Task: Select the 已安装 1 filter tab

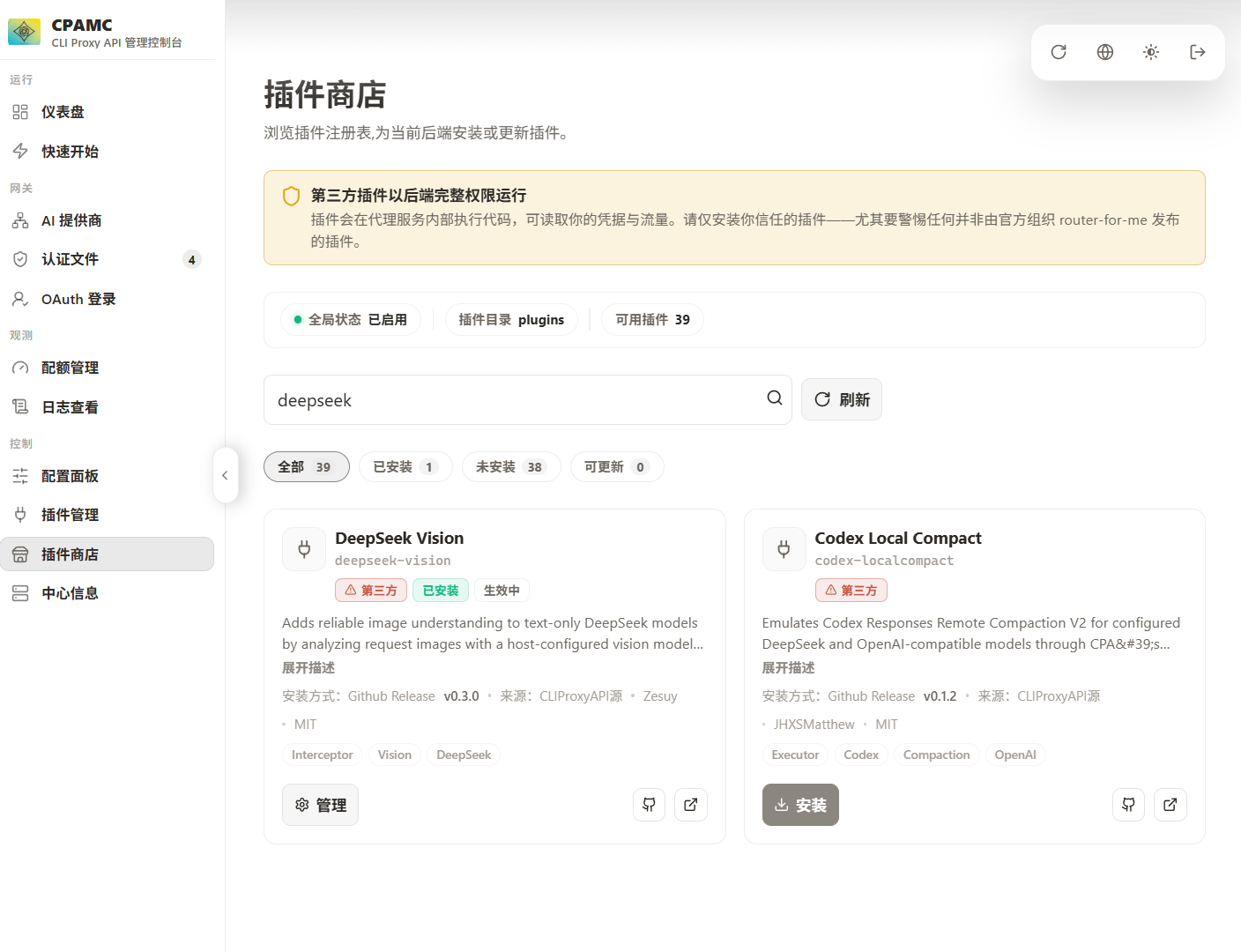Action: pyautogui.click(x=405, y=467)
